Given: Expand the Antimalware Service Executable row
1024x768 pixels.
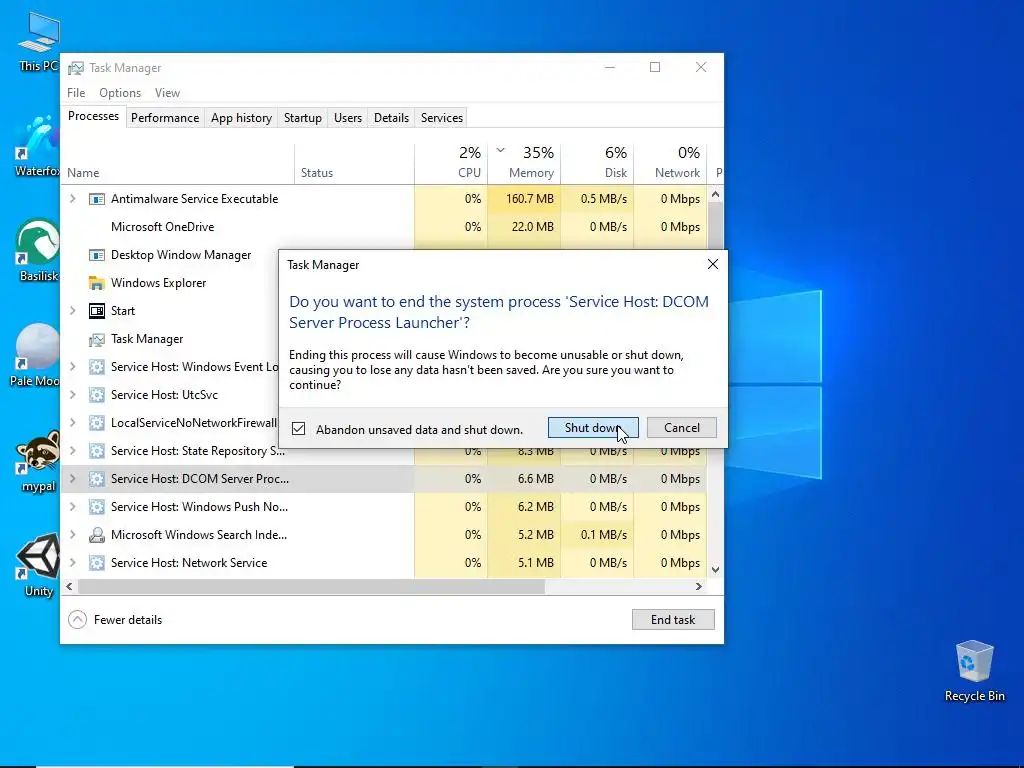Looking at the screenshot, I should [x=72, y=199].
